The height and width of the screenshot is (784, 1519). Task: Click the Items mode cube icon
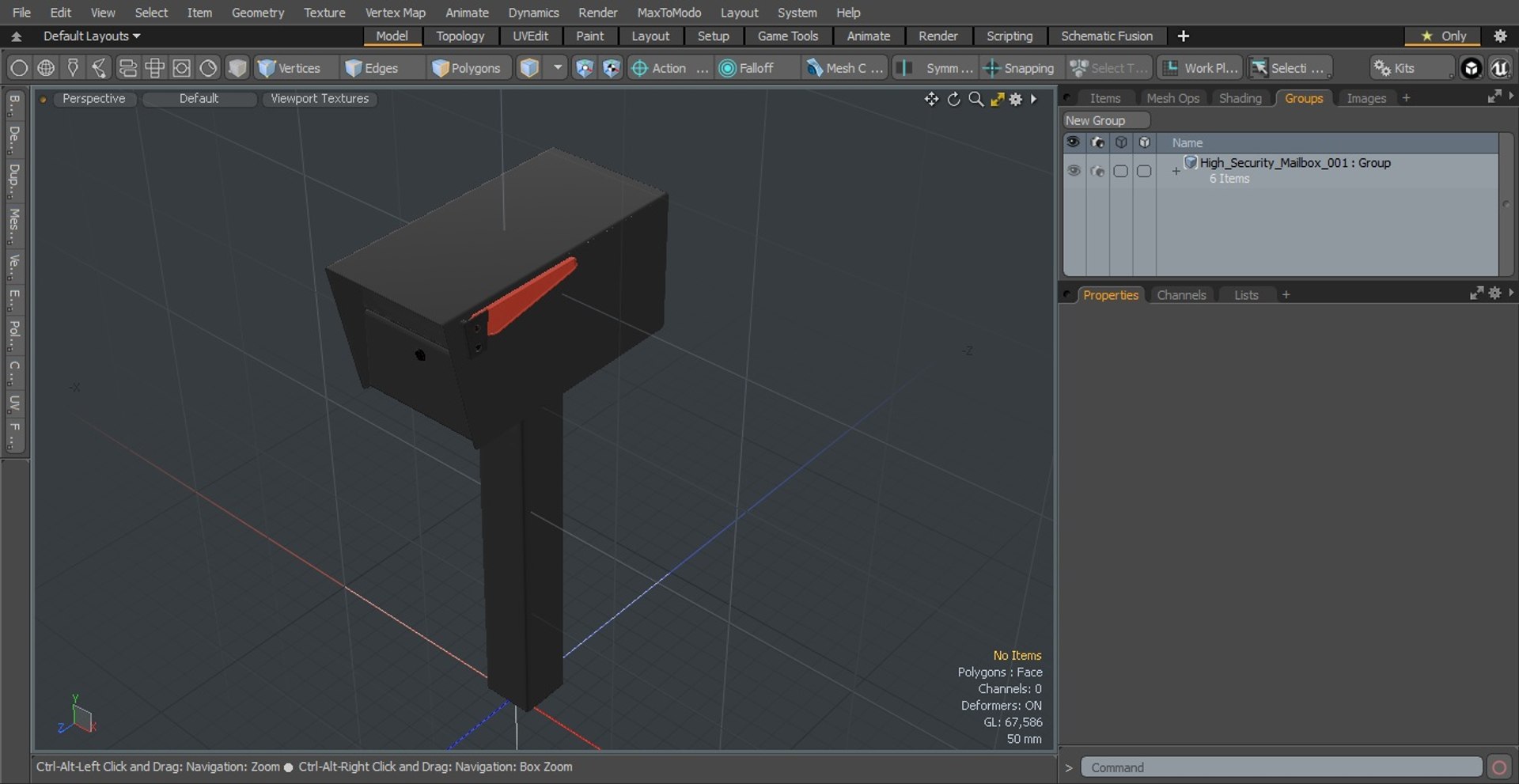pyautogui.click(x=530, y=68)
